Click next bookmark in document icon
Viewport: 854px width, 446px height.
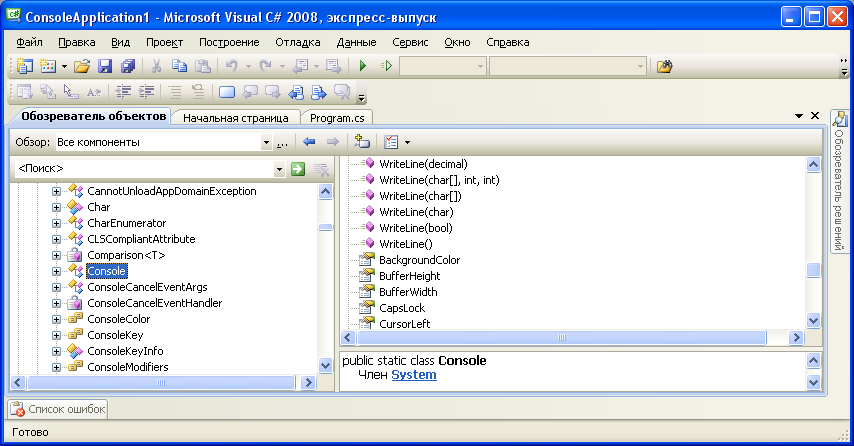tap(319, 92)
